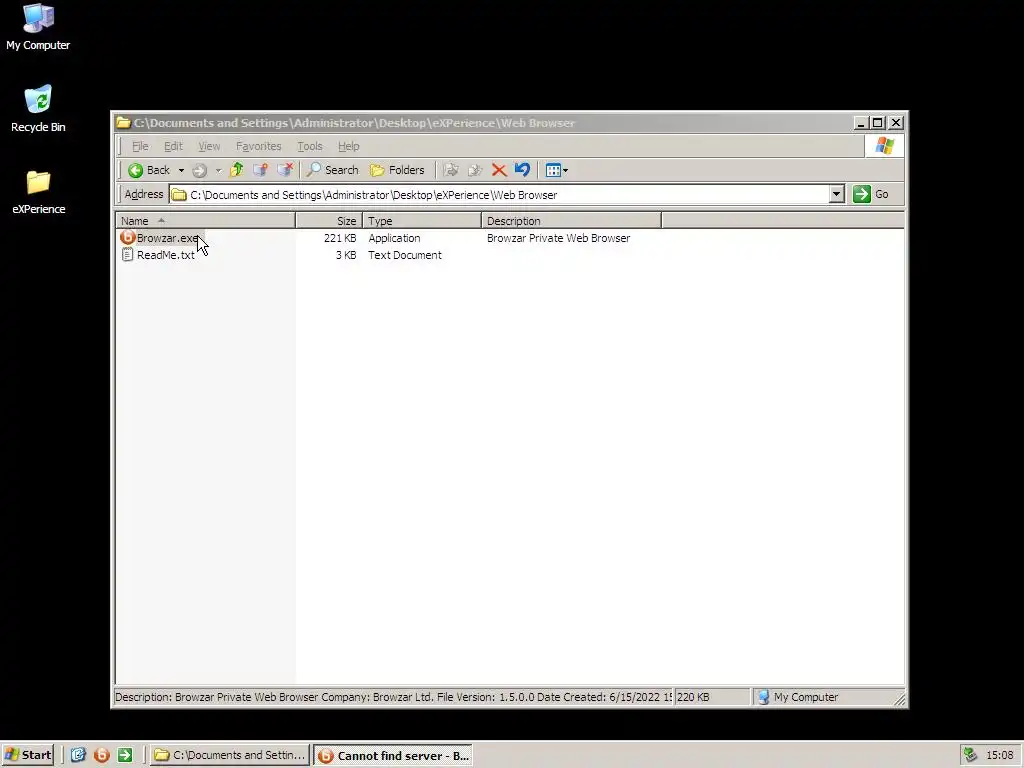The height and width of the screenshot is (768, 1024).
Task: Toggle the Folders pane
Action: click(x=397, y=170)
